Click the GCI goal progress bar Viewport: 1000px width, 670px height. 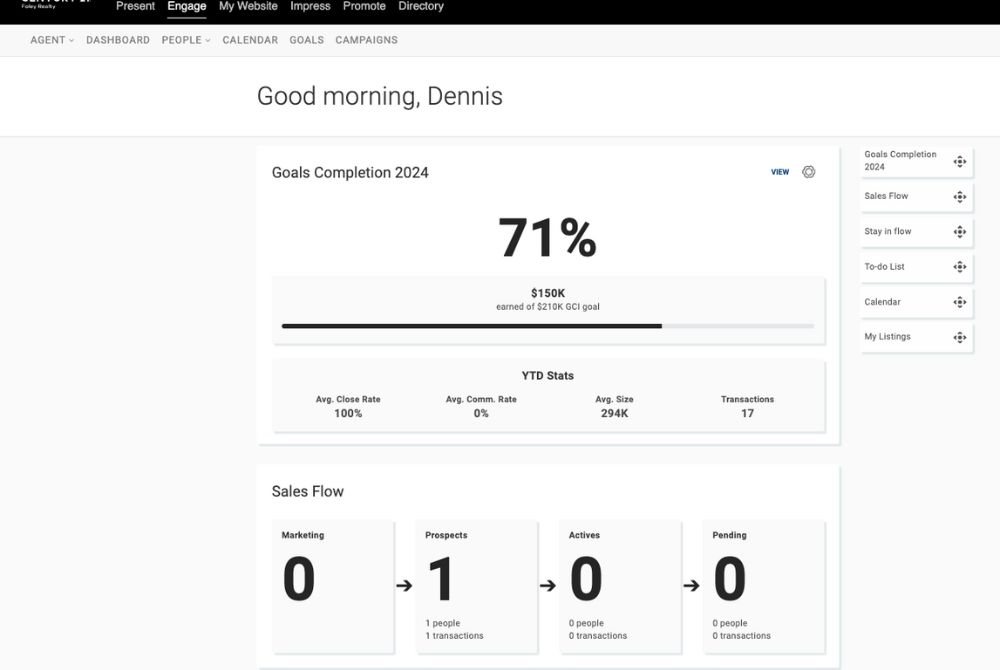click(x=547, y=326)
